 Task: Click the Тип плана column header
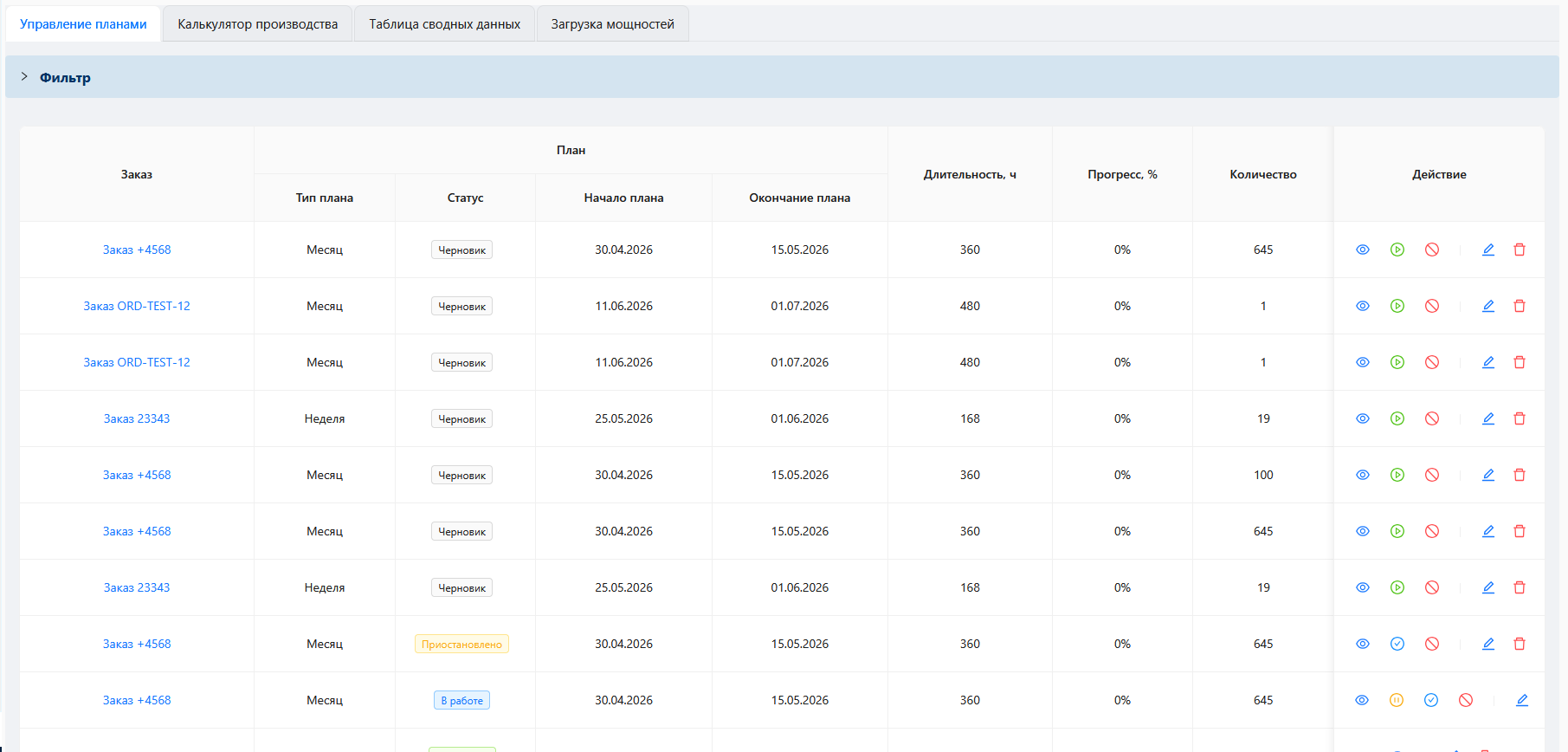(x=325, y=198)
